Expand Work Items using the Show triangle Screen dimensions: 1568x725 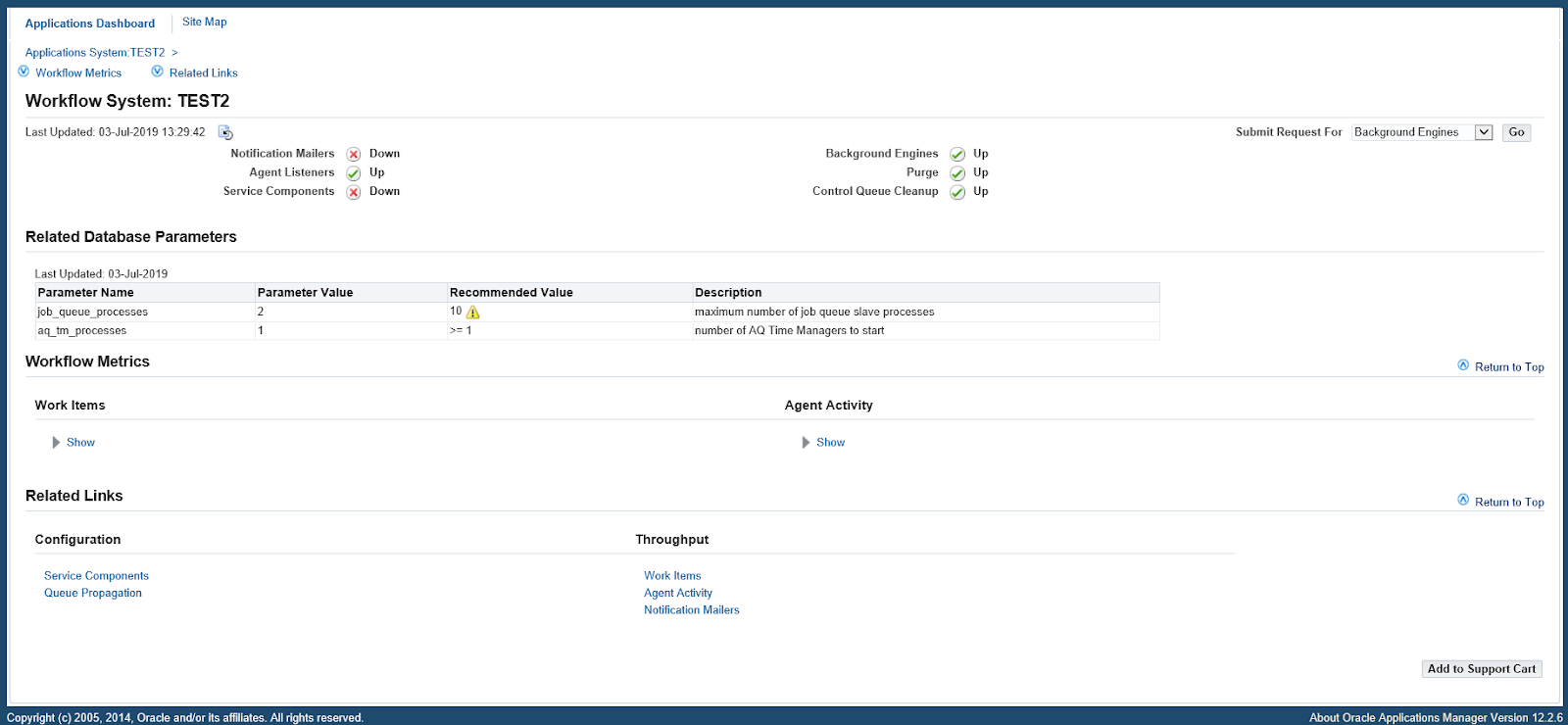point(56,443)
